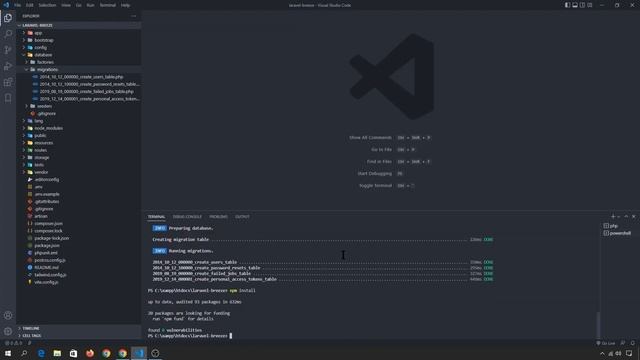640x360 pixels.
Task: Open the Accounts icon in activity bar
Action: click(x=8, y=315)
